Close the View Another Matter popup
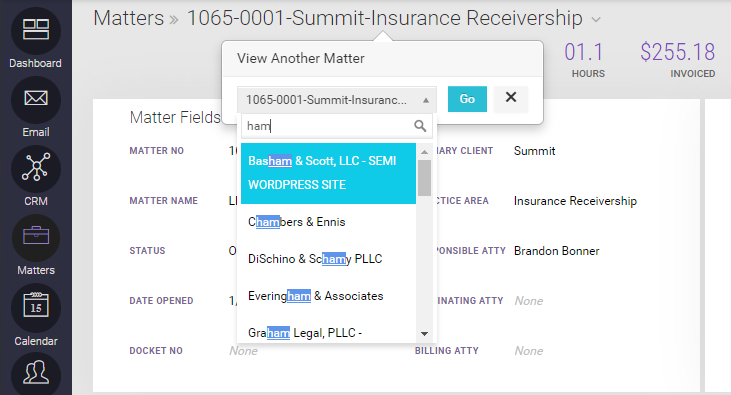Screen dimensions: 731x395 coord(511,98)
